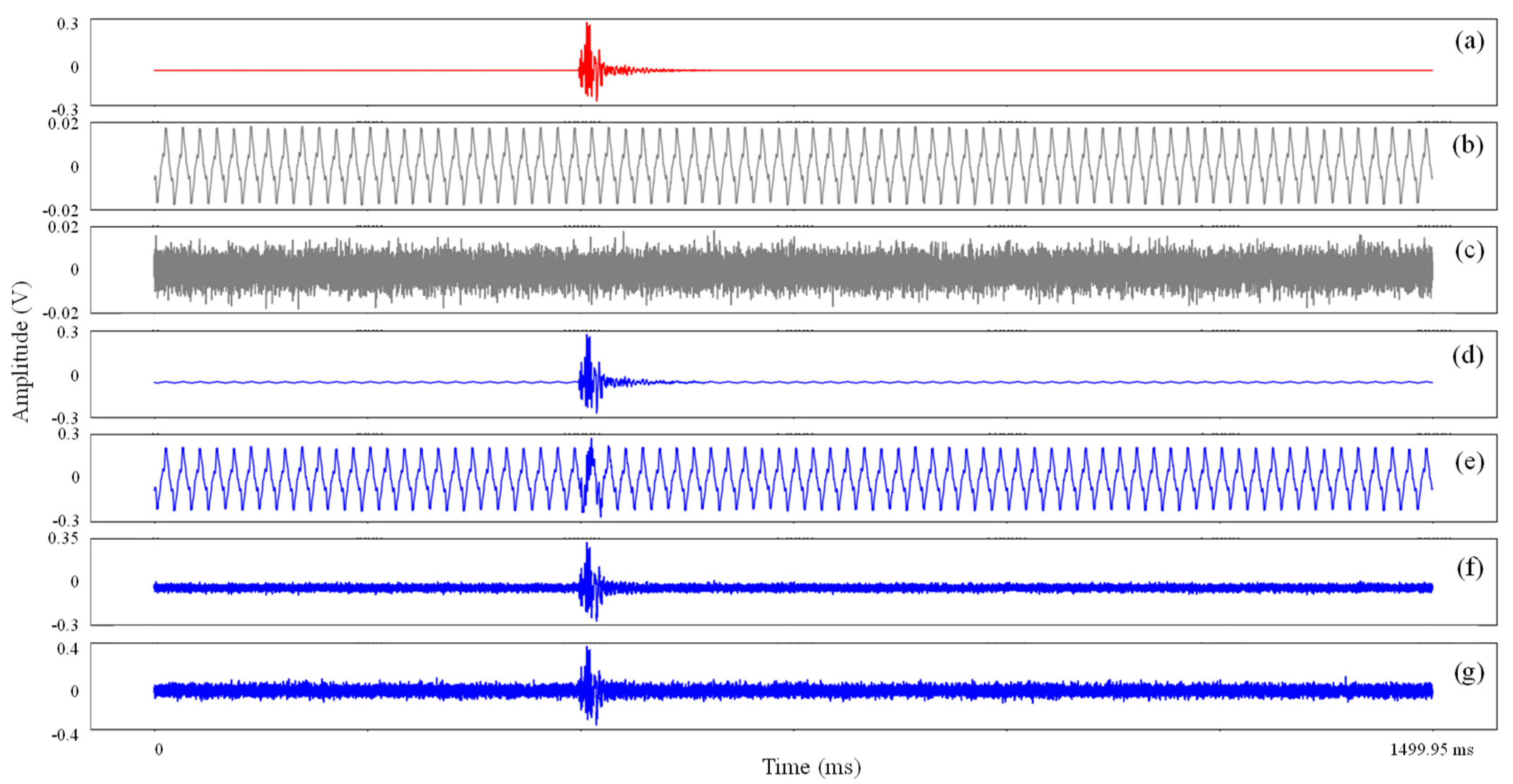Click the panel label (b)
The image size is (1513, 784).
pyautogui.click(x=1468, y=145)
